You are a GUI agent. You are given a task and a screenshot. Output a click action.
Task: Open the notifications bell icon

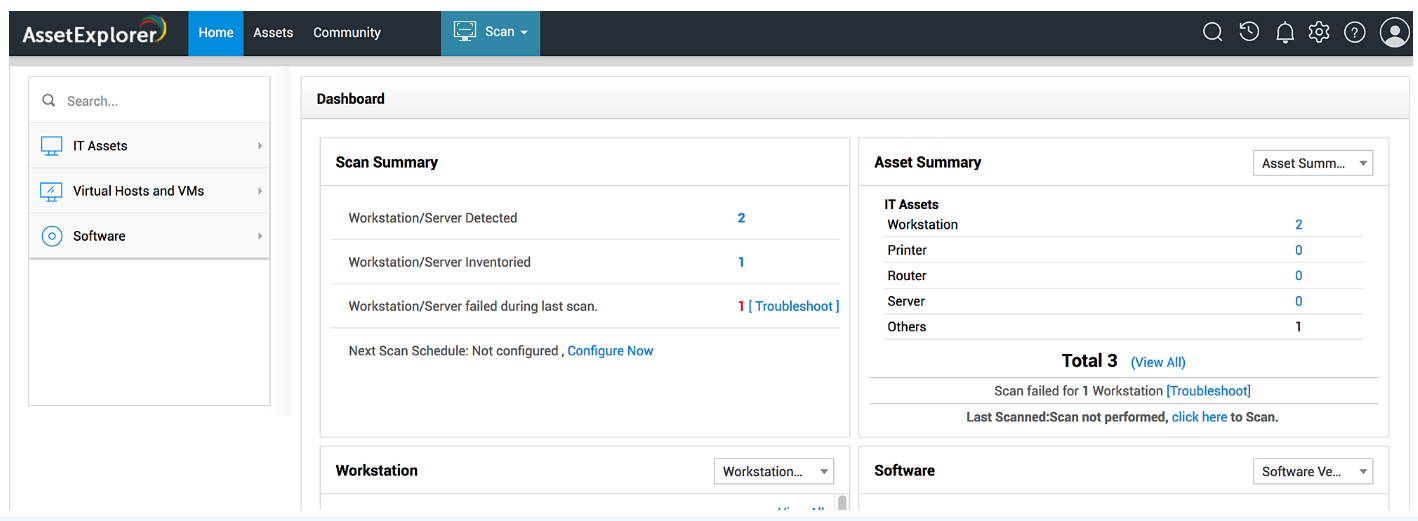click(x=1285, y=33)
